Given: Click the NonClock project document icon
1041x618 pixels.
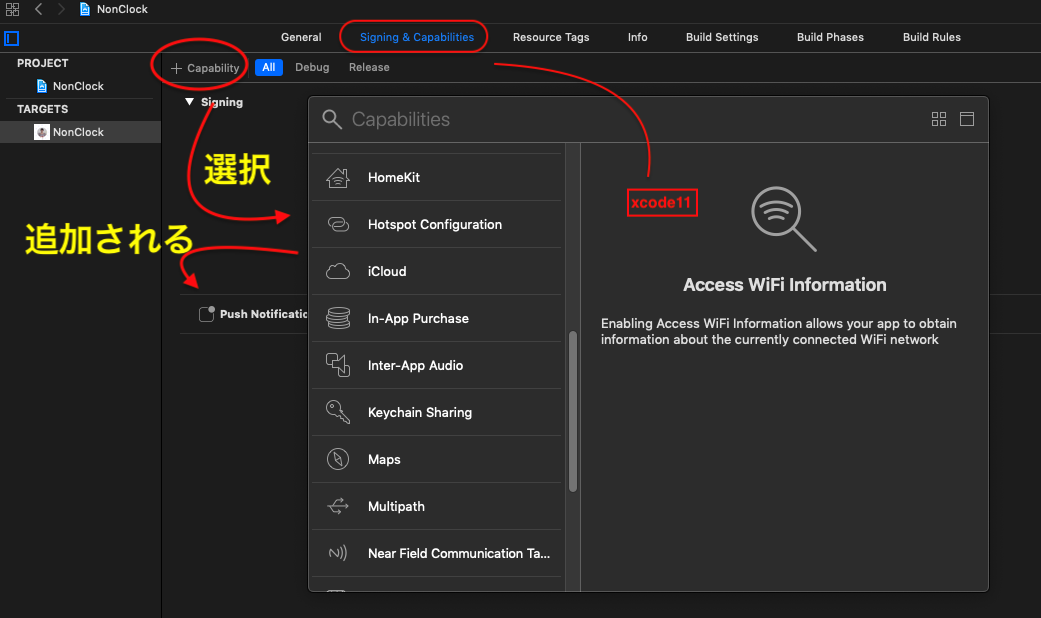Looking at the screenshot, I should 42,86.
